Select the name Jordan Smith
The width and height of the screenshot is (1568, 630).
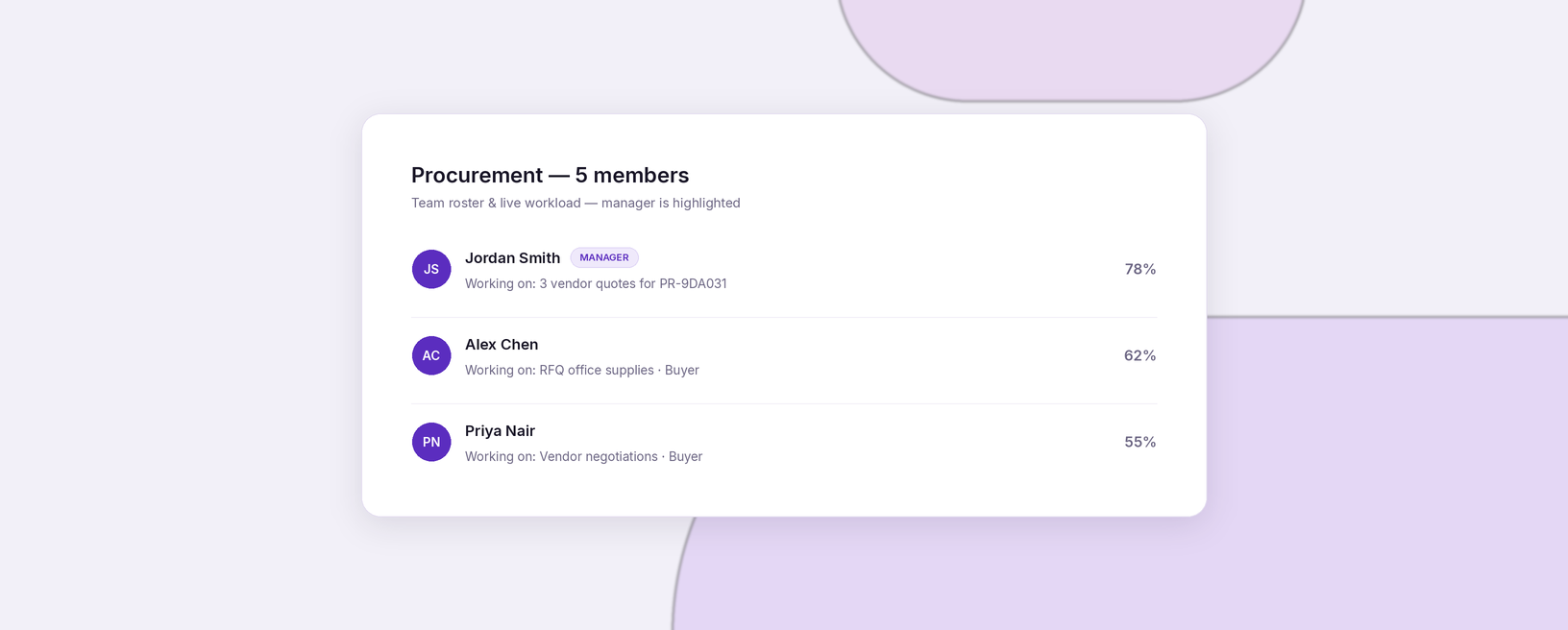(512, 258)
